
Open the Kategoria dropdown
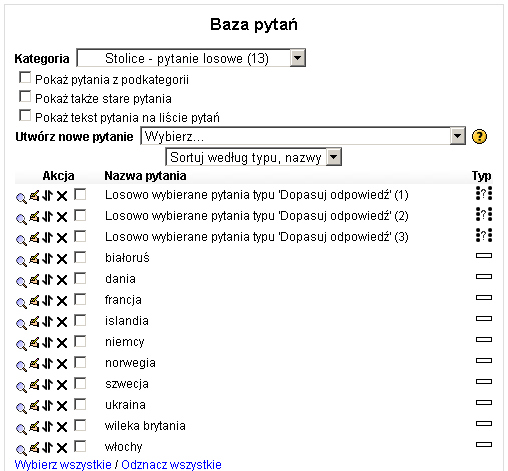pos(191,58)
